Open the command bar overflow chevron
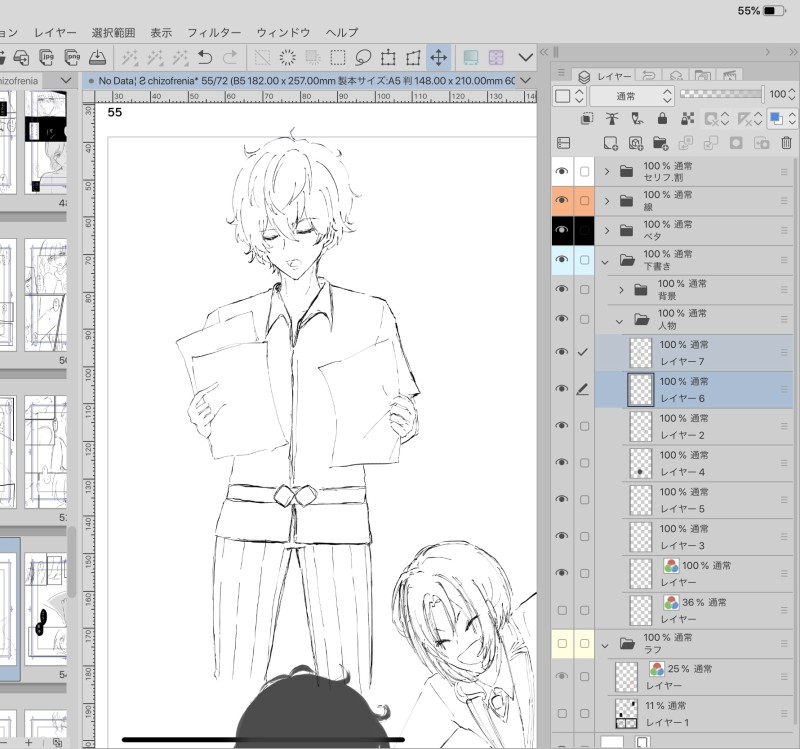The image size is (800, 749). click(526, 57)
